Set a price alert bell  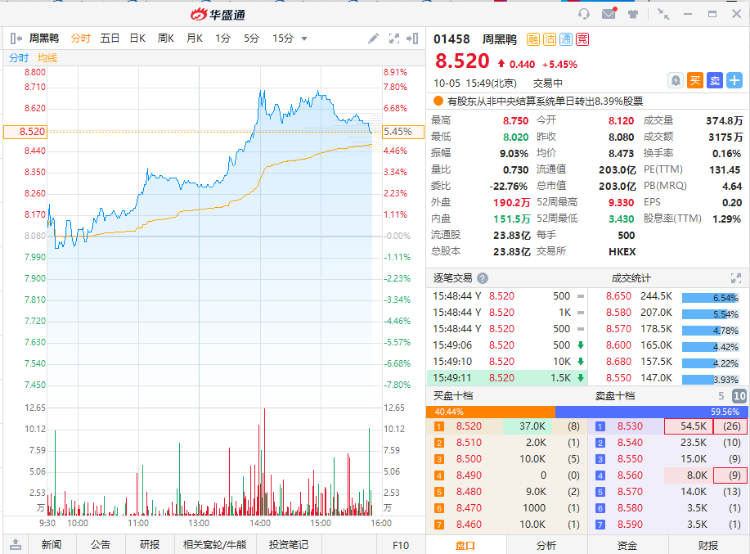click(x=675, y=80)
